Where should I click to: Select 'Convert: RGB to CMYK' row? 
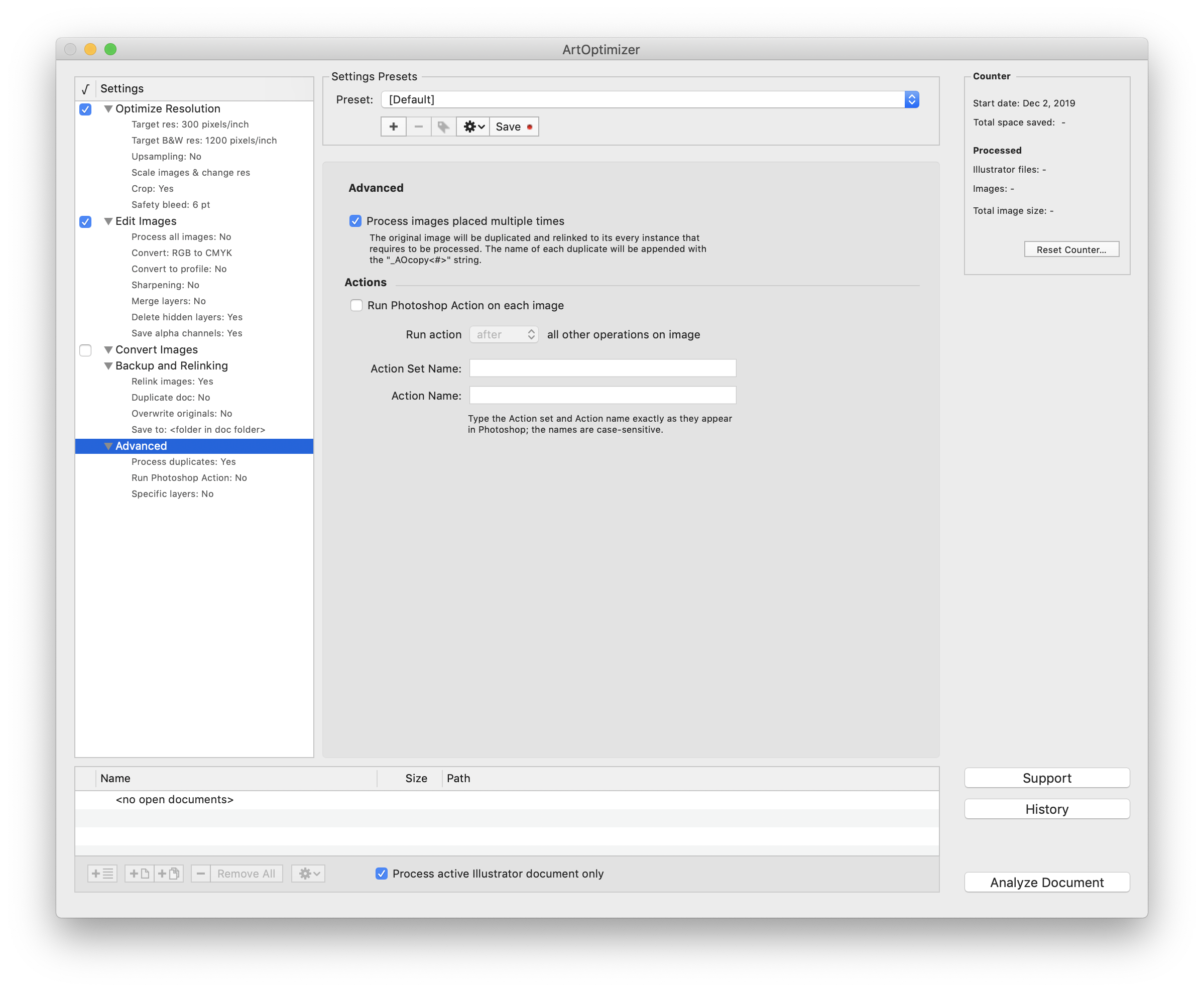coord(194,253)
